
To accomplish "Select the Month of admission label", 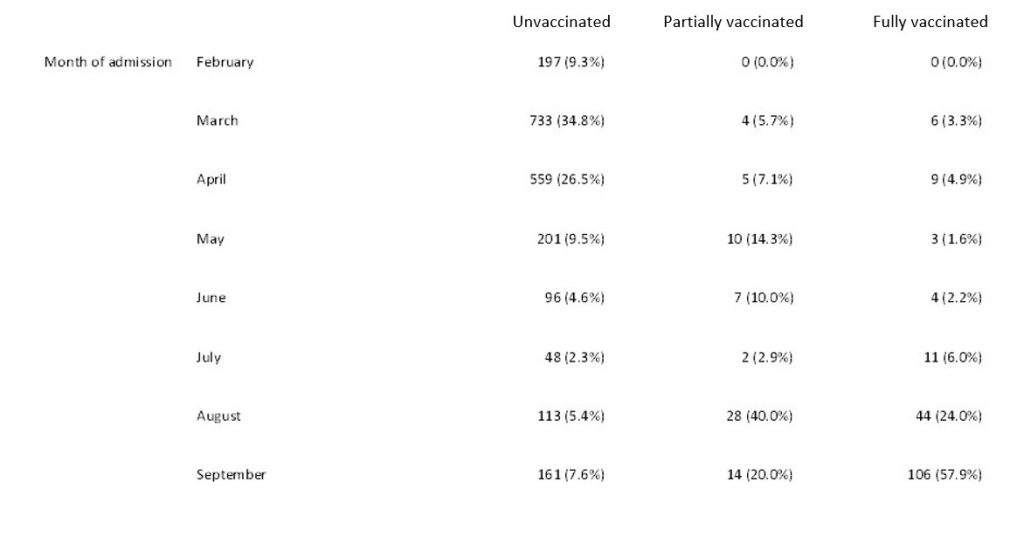I will (x=108, y=62).
